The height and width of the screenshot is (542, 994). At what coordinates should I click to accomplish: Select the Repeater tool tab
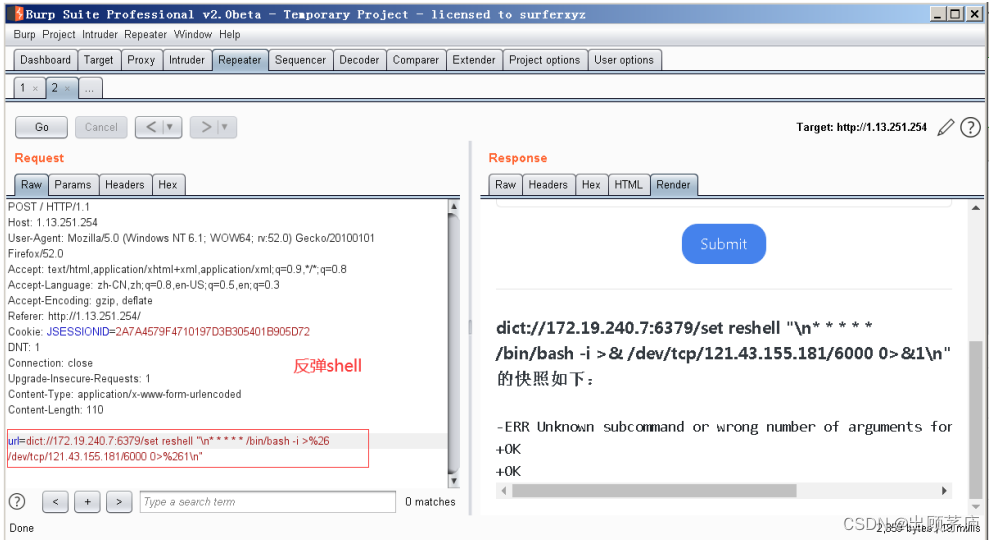pos(240,60)
